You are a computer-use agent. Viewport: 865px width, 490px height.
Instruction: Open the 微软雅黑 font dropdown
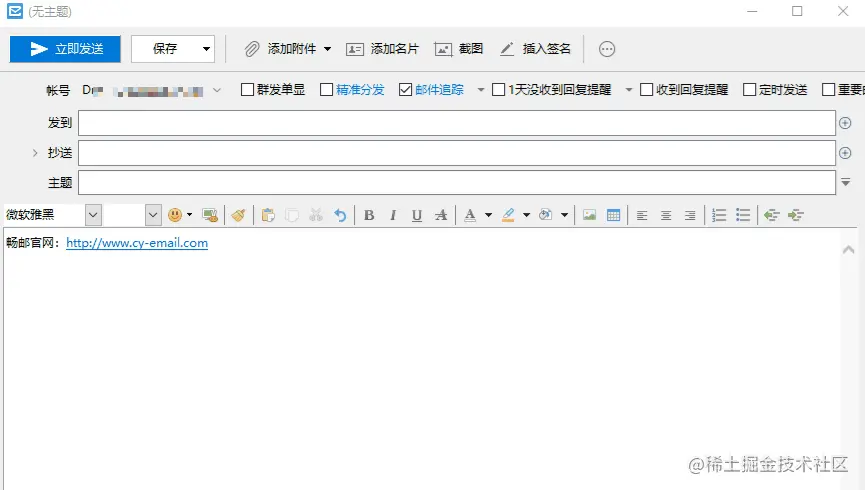pyautogui.click(x=93, y=215)
